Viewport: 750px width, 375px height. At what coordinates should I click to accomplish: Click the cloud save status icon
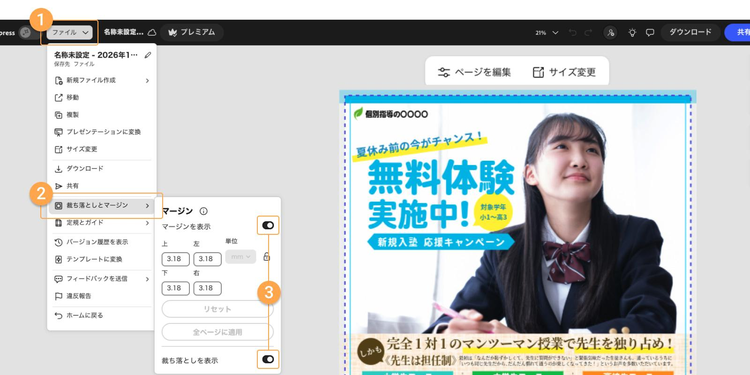click(152, 33)
